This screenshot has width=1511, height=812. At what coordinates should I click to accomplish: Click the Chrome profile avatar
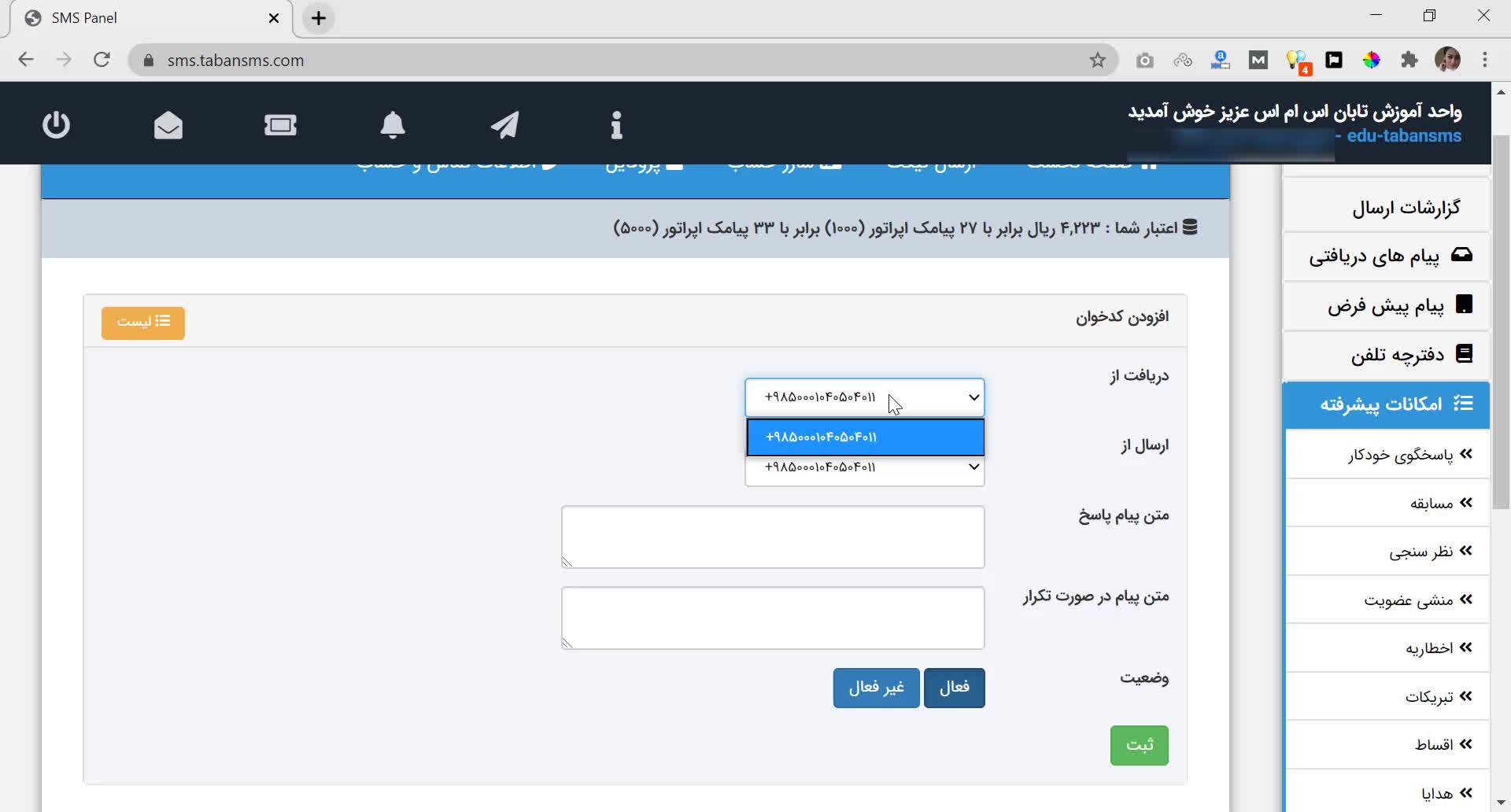click(x=1448, y=60)
